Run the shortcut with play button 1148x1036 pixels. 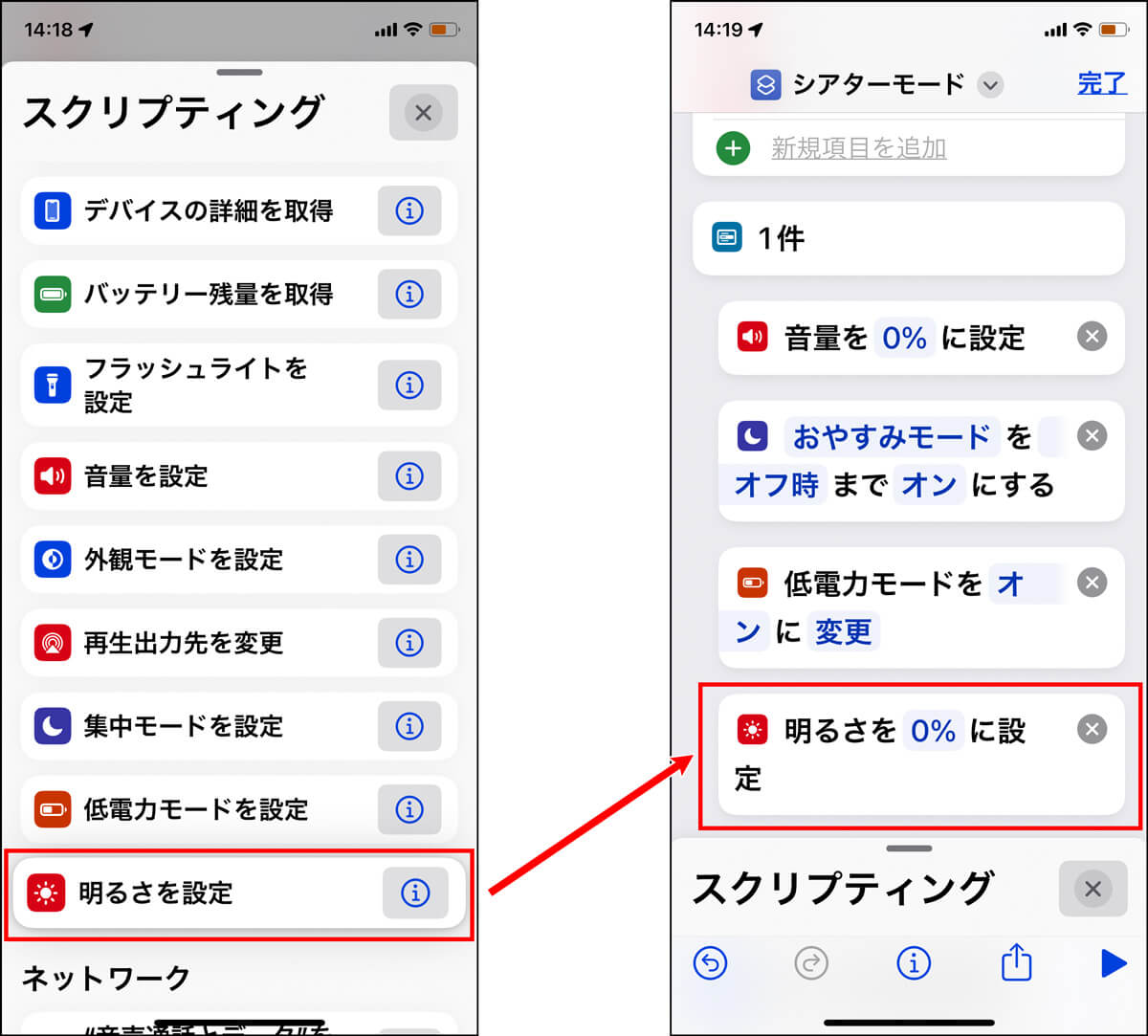[1114, 963]
